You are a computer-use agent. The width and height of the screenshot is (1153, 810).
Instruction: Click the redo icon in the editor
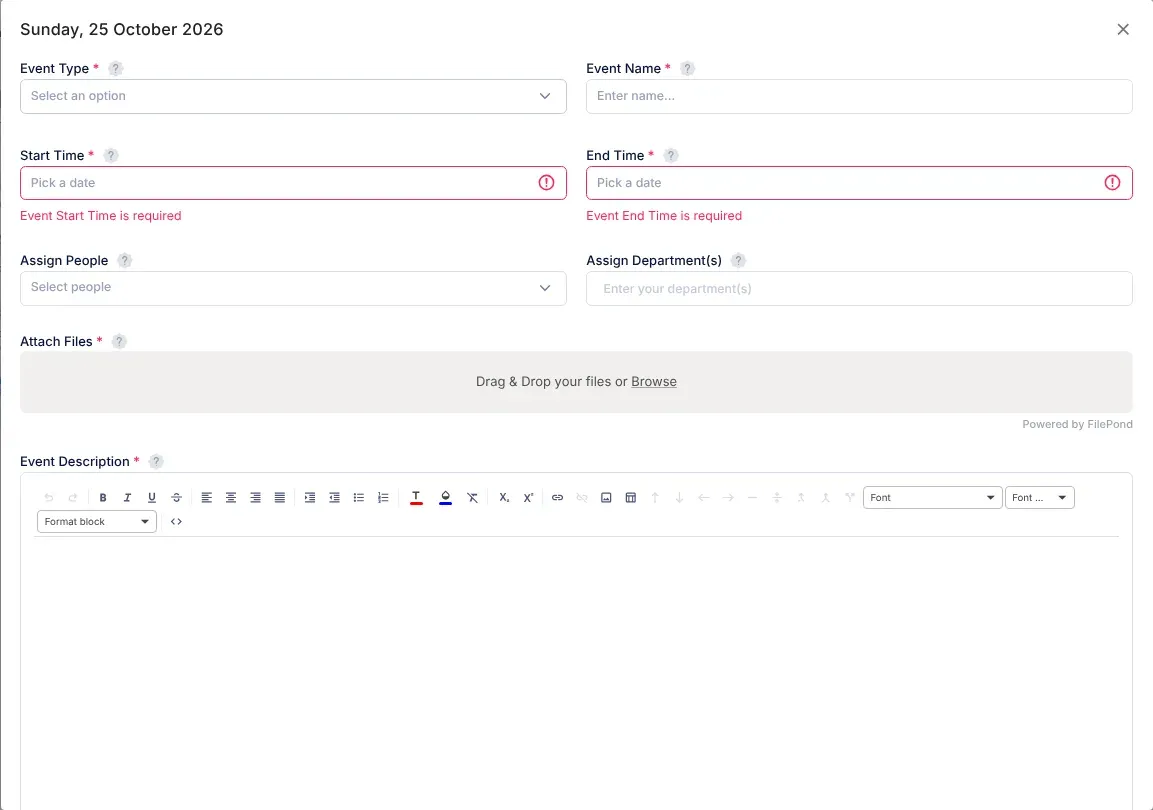pos(73,498)
